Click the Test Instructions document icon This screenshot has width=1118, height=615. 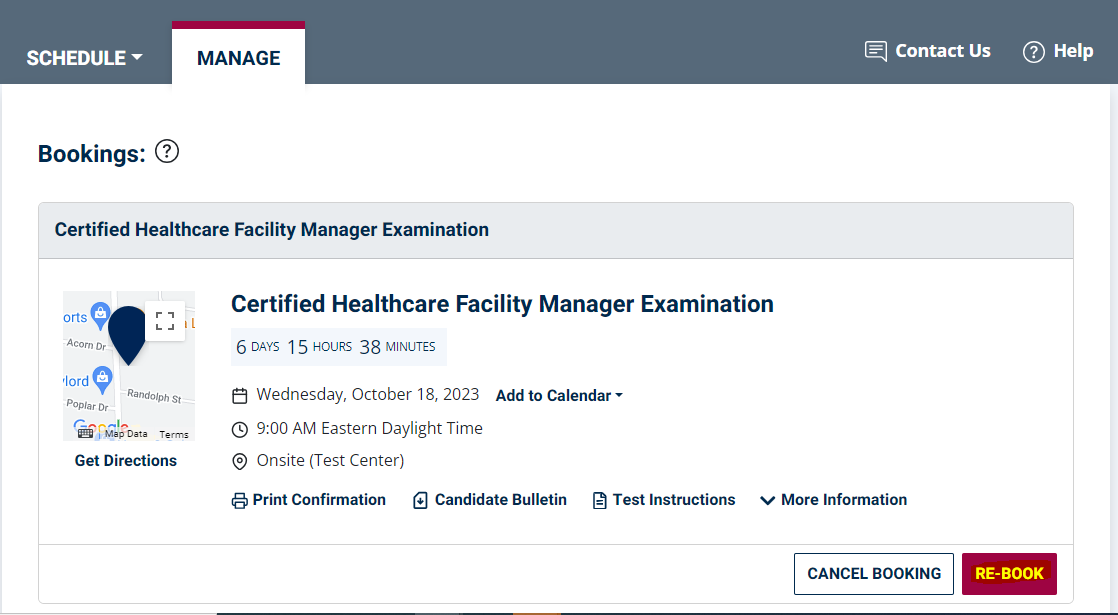pyautogui.click(x=600, y=500)
